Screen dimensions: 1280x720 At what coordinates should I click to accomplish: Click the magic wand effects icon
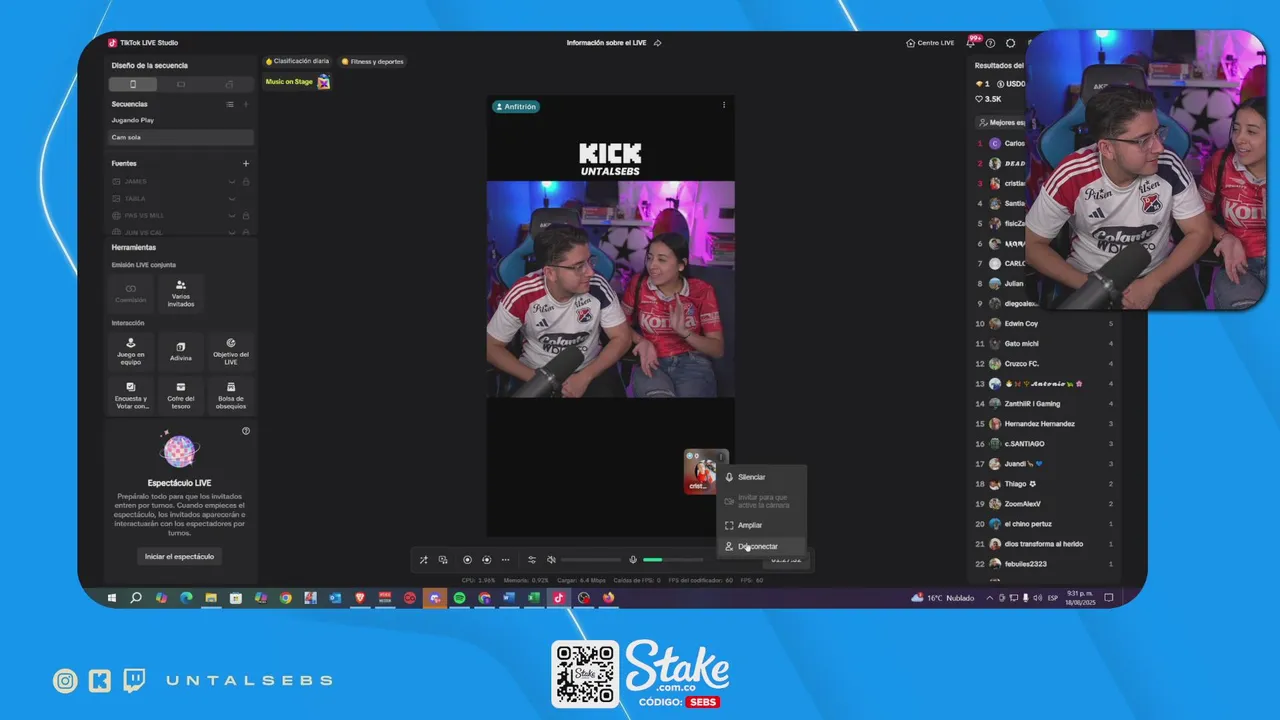click(x=423, y=560)
